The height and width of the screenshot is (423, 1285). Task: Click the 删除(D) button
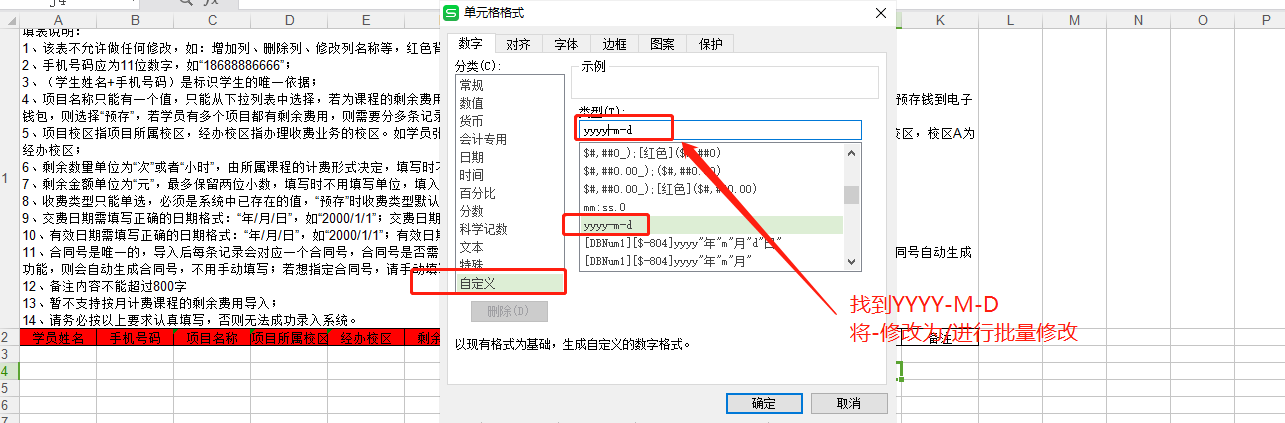pos(509,313)
